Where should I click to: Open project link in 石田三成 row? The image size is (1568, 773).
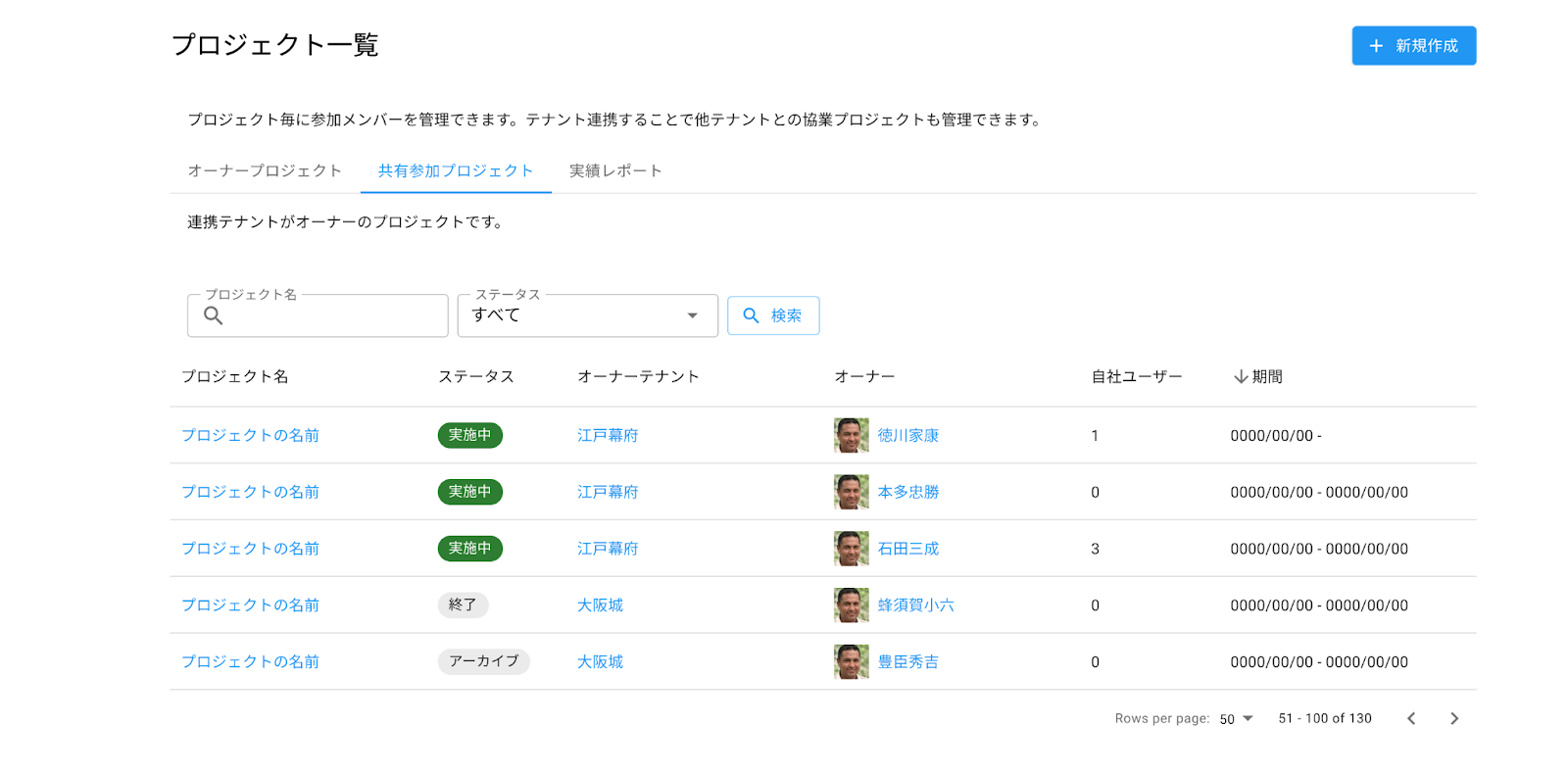point(250,549)
